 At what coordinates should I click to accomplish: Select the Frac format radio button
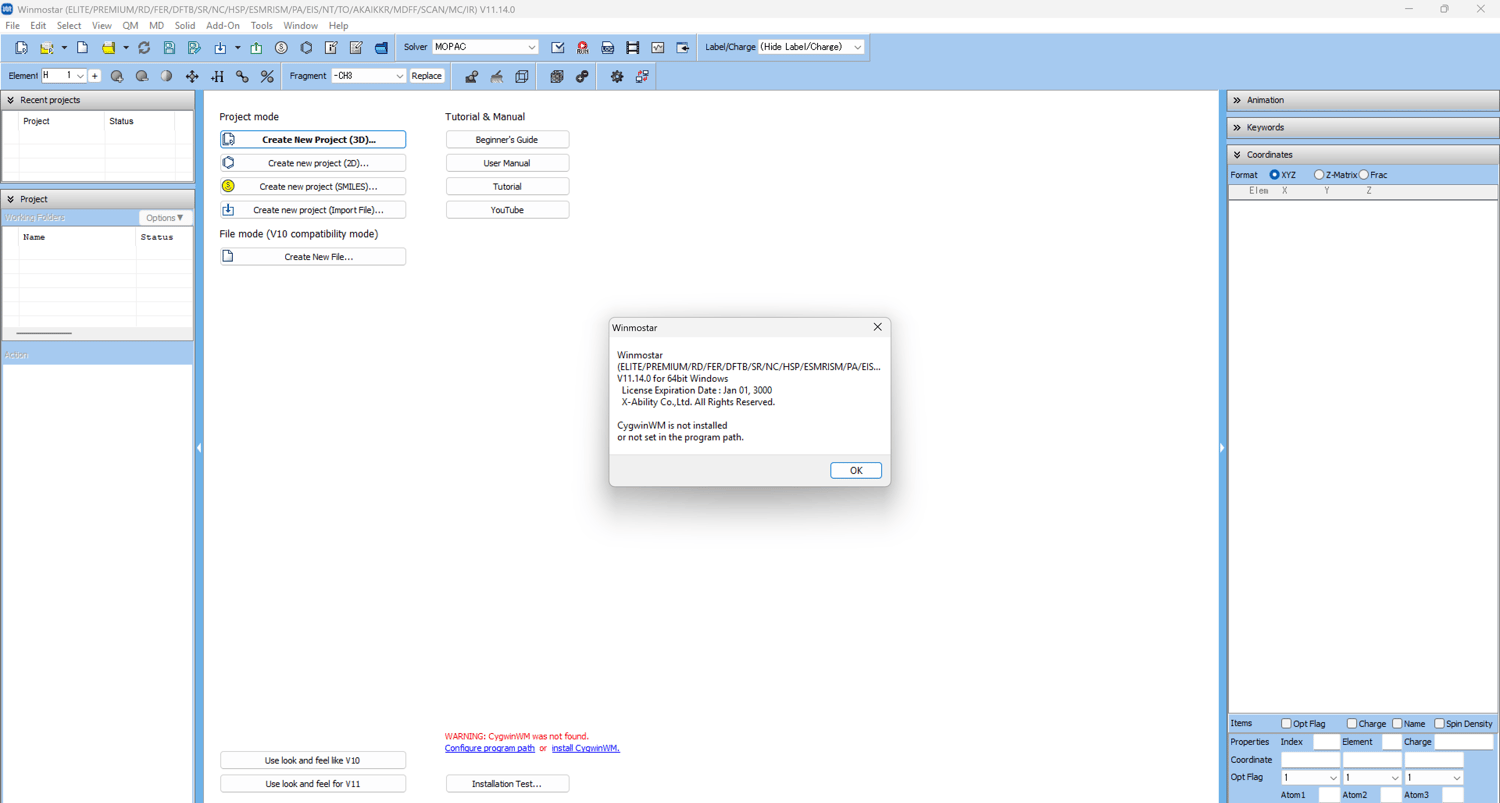tap(1364, 175)
